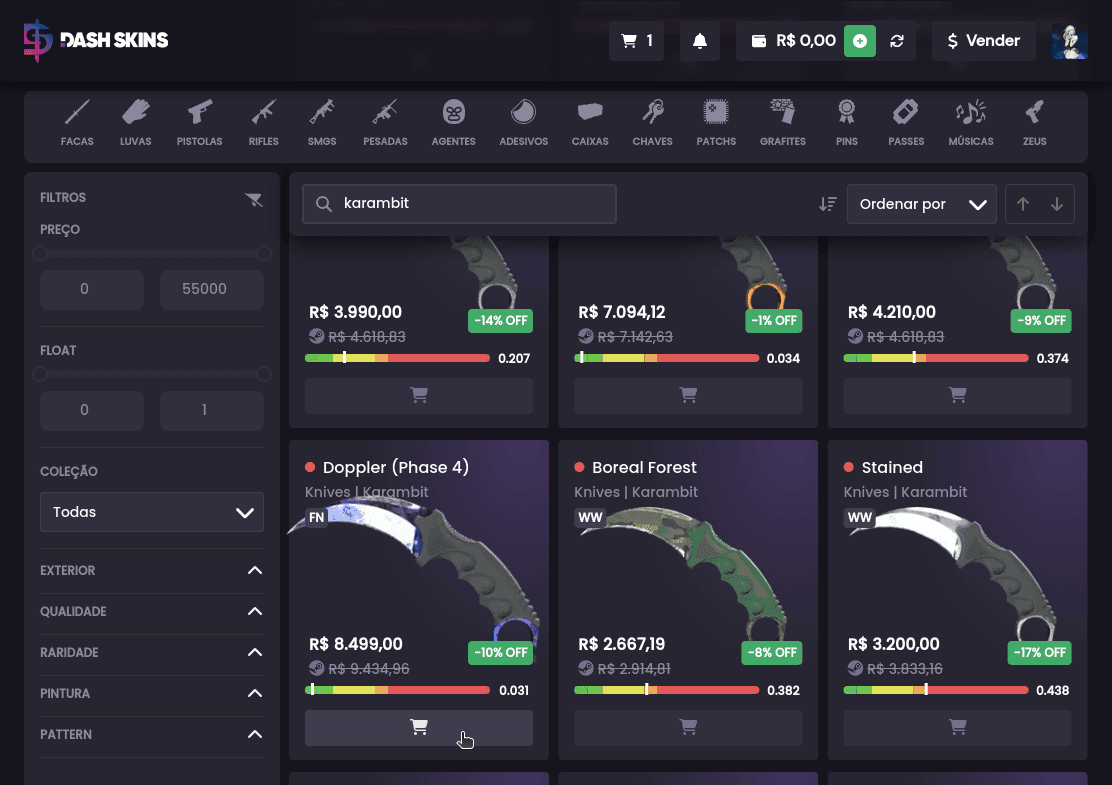Add Doppler (Phase 4) karambit to cart
This screenshot has height=785, width=1112.
pos(418,728)
